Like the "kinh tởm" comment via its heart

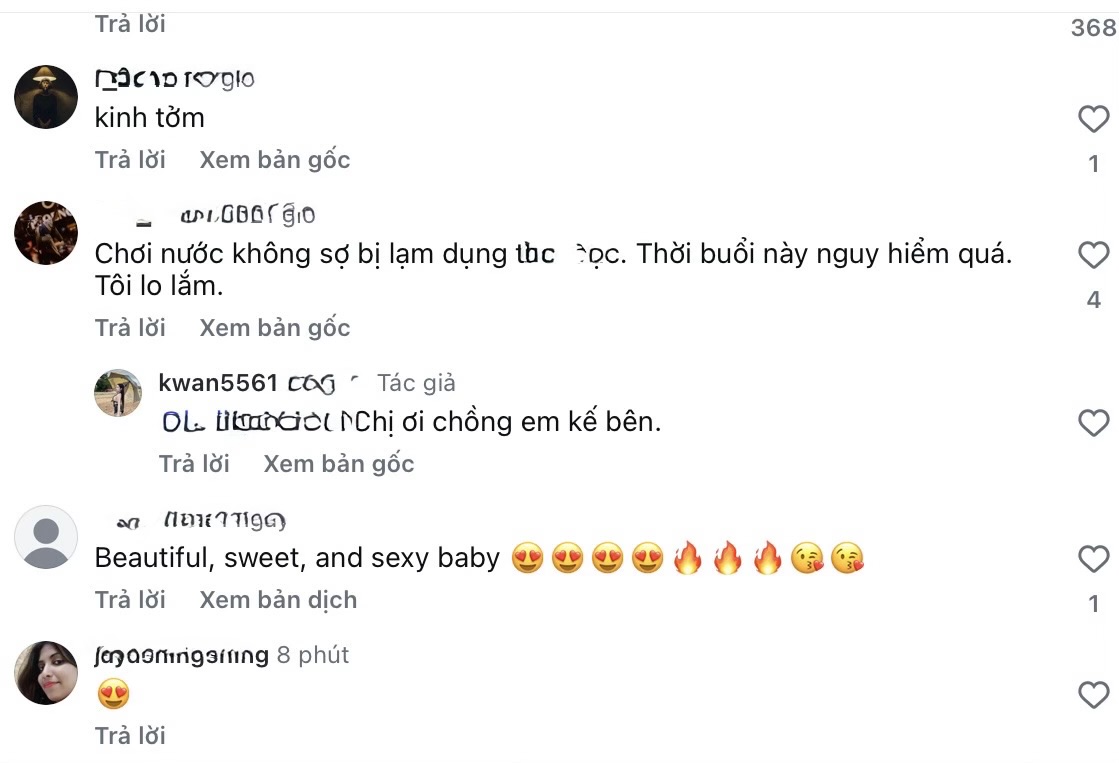point(1093,119)
